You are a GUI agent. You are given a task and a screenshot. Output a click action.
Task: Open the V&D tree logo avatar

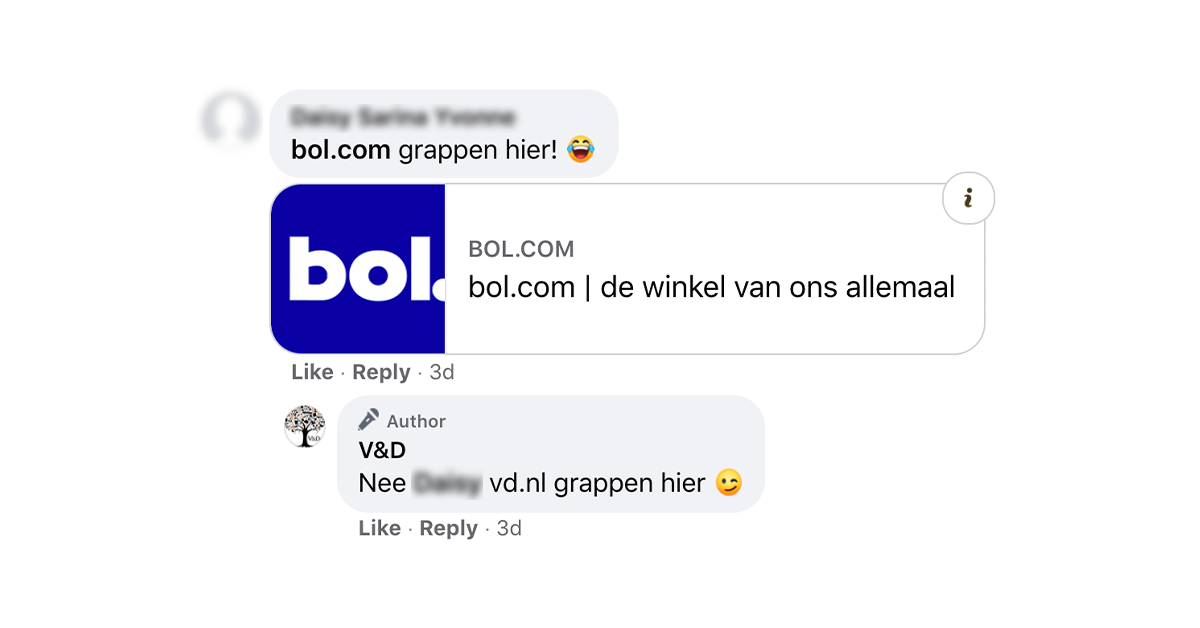coord(305,427)
